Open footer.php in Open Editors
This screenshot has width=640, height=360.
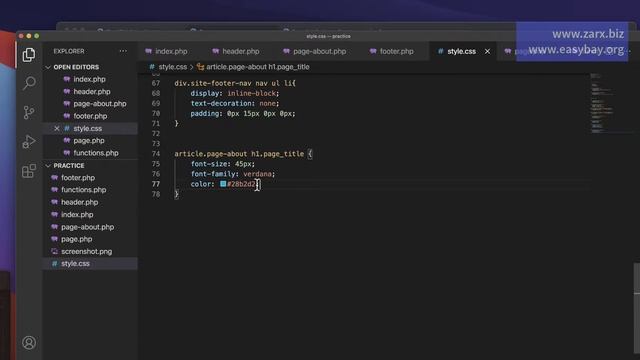(x=90, y=116)
